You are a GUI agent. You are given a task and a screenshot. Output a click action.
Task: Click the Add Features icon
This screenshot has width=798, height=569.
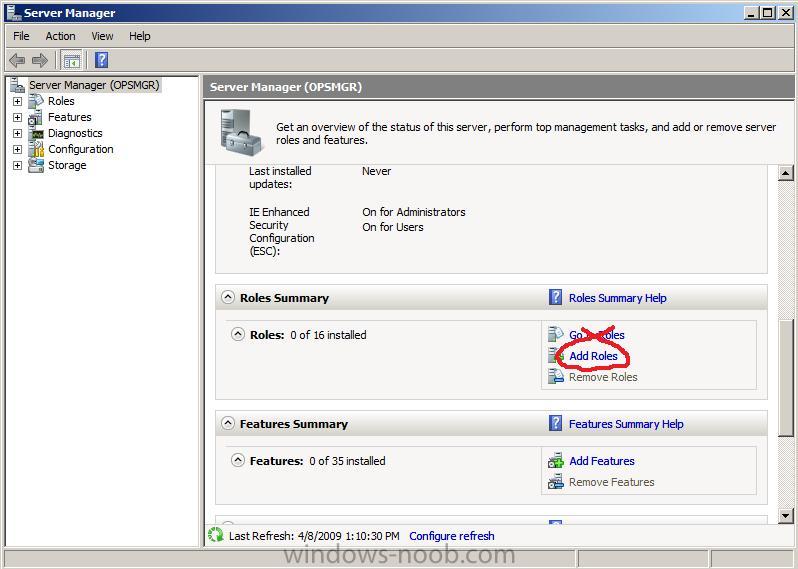555,461
